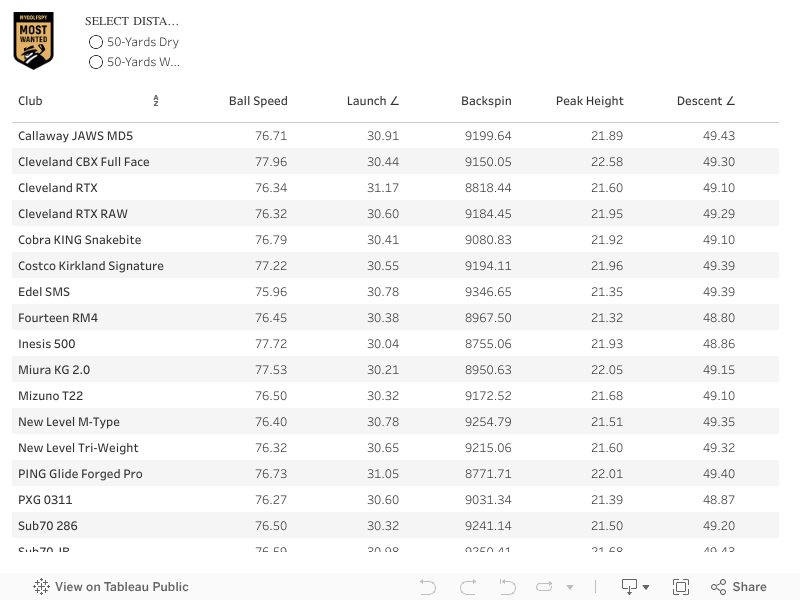Select the 50-Yards Dry option
This screenshot has width=800, height=600.
(95, 42)
